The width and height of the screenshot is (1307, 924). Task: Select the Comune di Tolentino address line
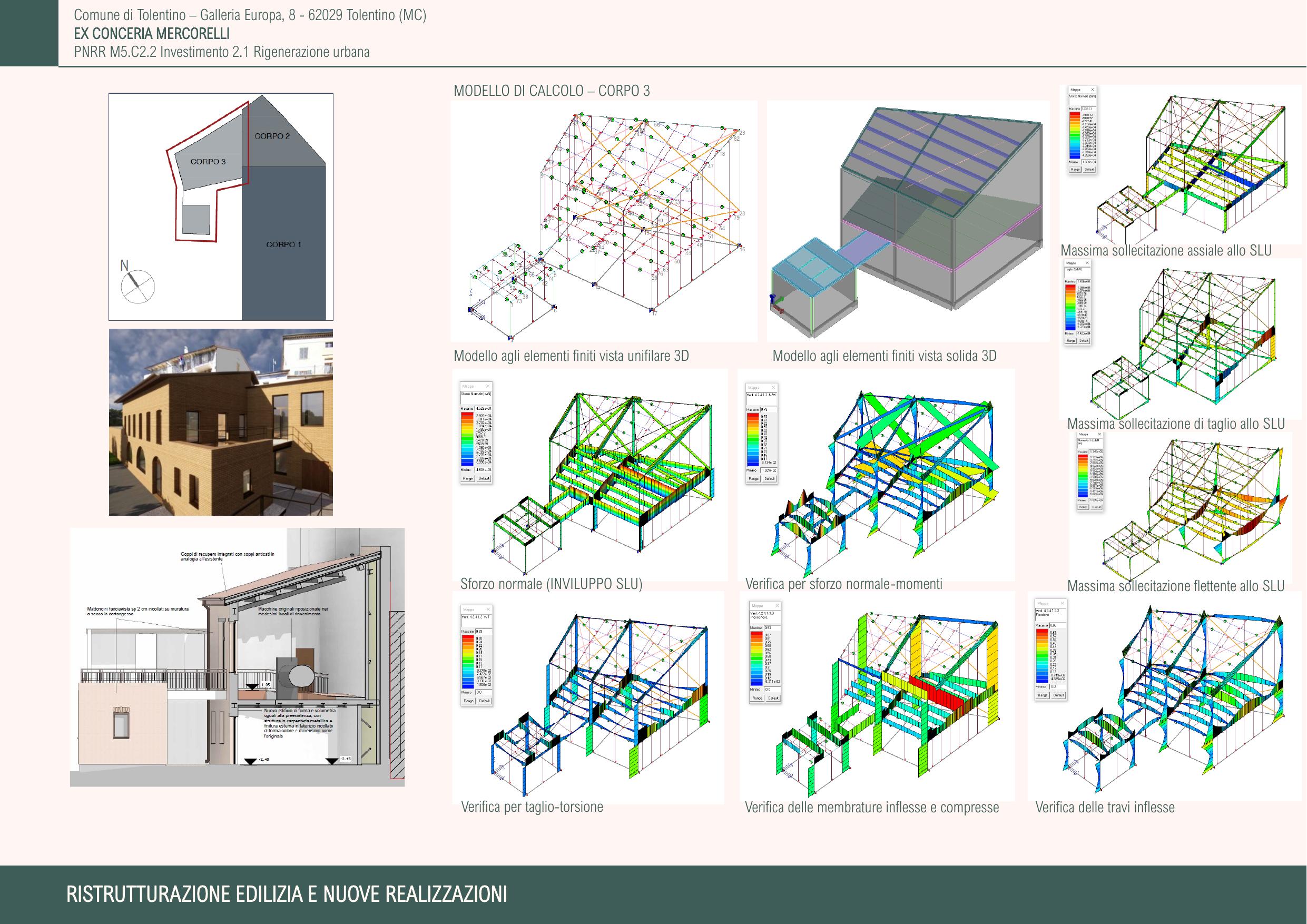(250, 15)
